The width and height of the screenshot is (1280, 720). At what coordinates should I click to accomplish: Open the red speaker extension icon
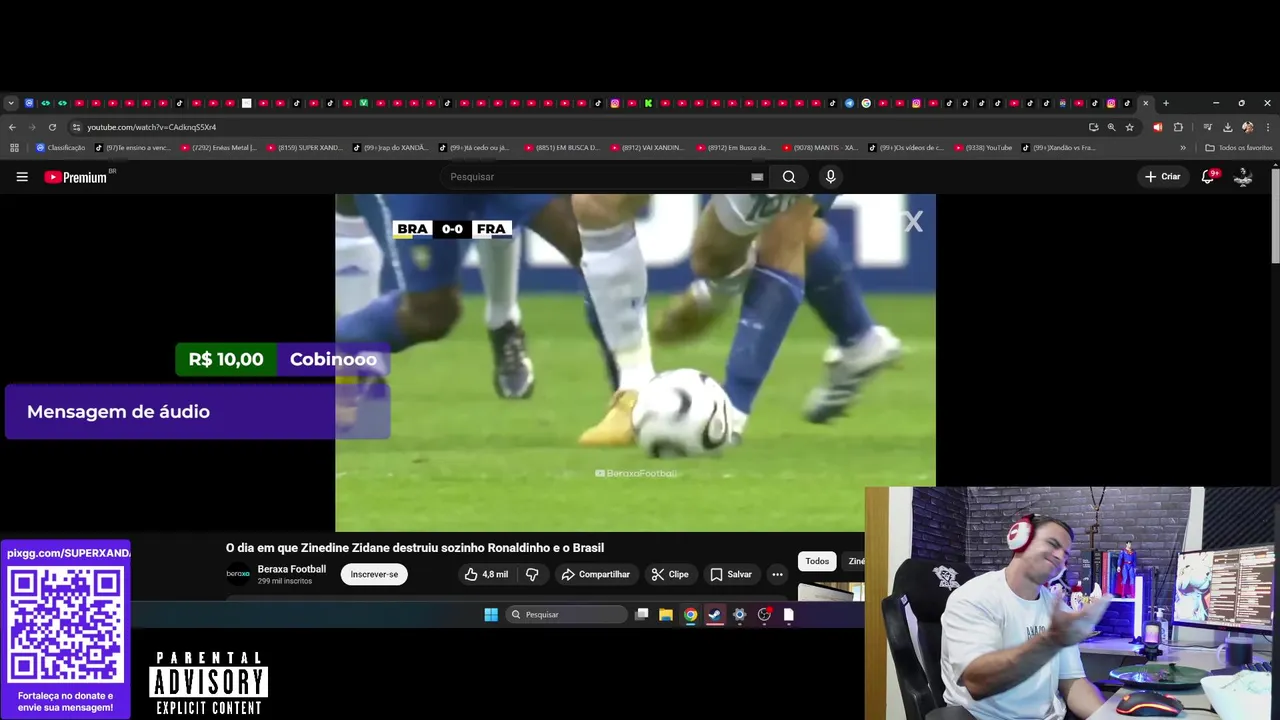[1158, 127]
